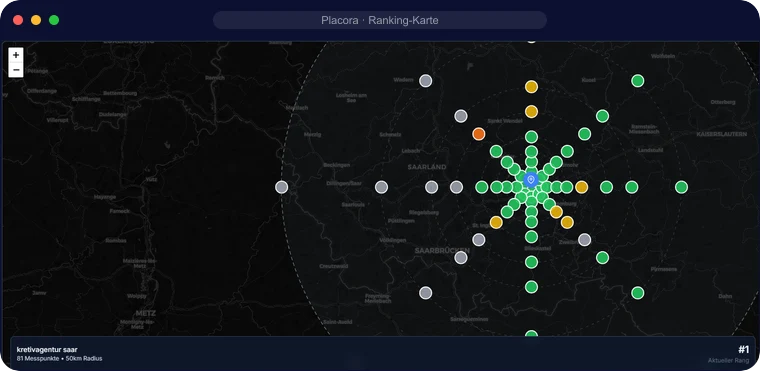Select the green marker left of Dahn
The width and height of the screenshot is (760, 371).
638,293
